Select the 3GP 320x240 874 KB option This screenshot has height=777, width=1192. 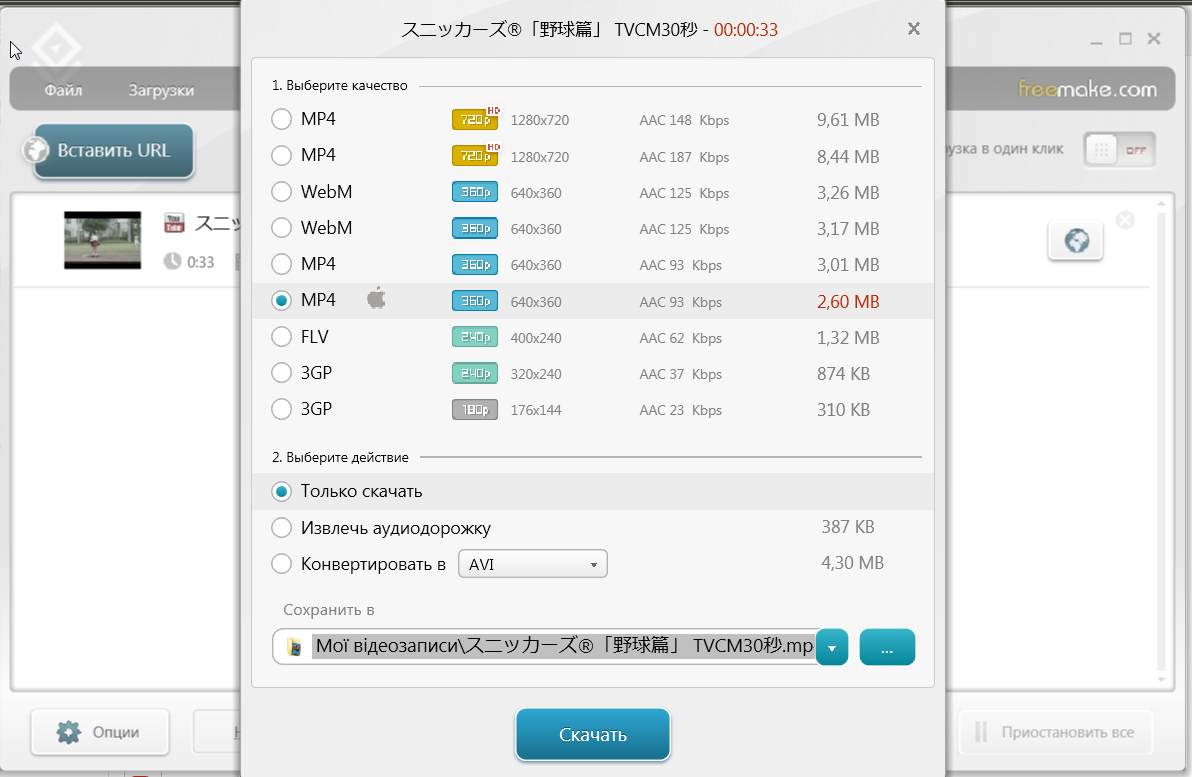281,373
